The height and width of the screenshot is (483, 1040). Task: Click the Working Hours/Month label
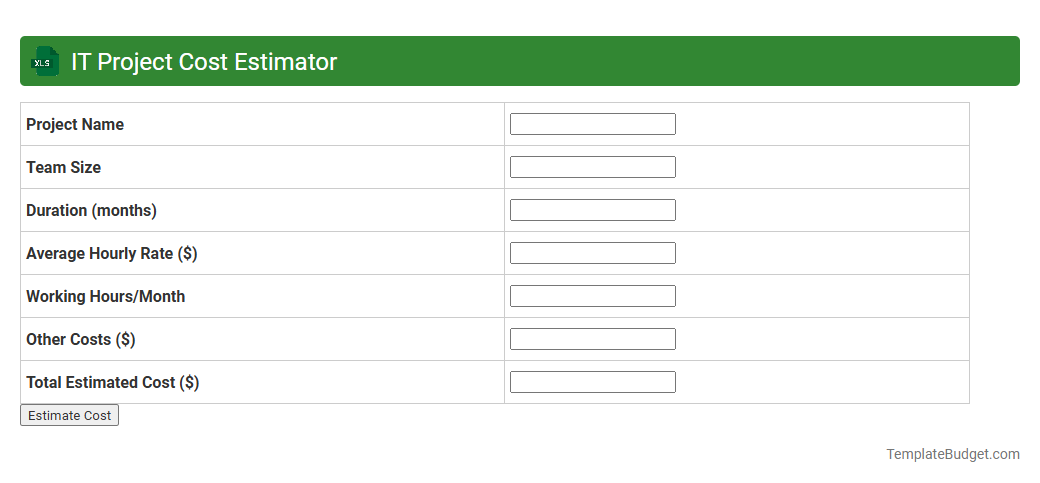[x=105, y=297]
